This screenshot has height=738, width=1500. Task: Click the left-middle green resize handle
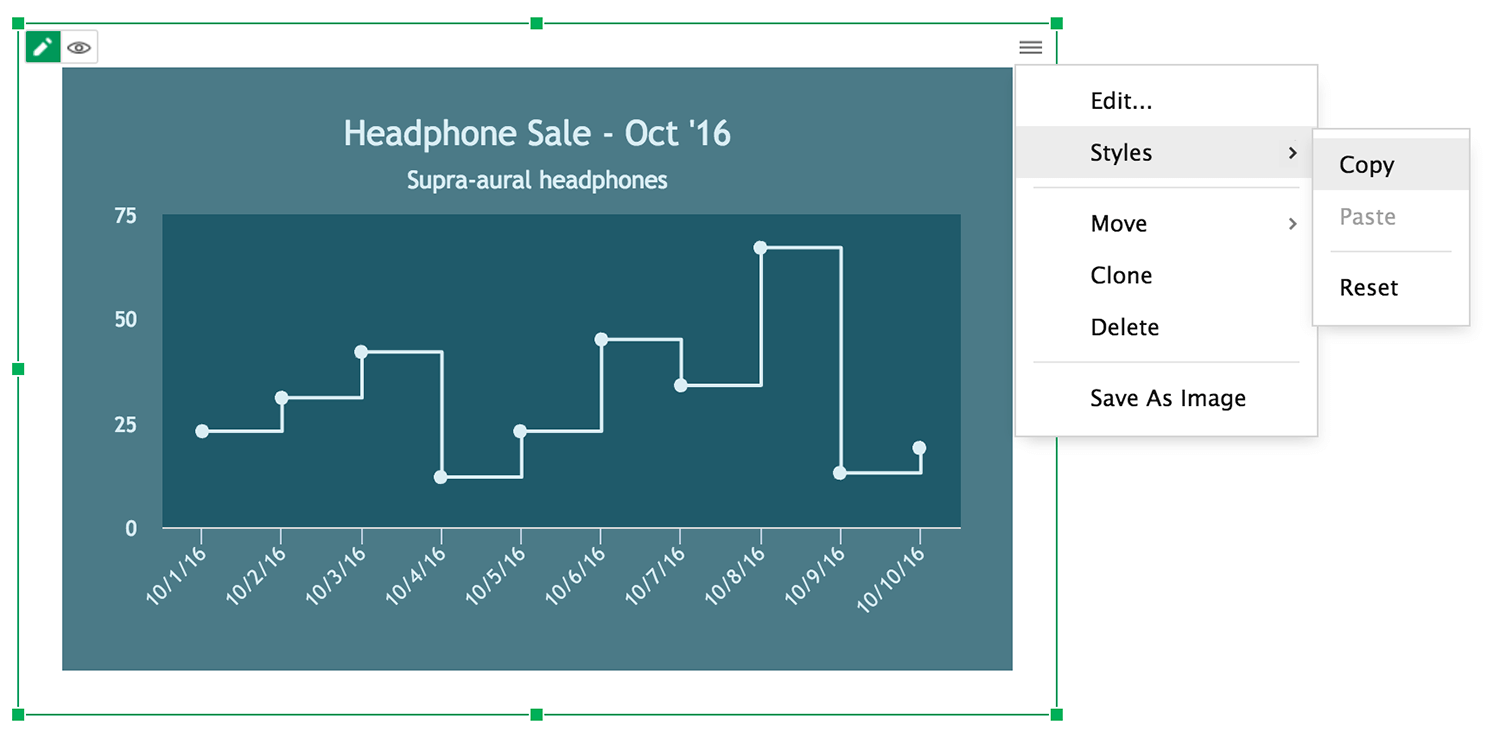tap(18, 369)
